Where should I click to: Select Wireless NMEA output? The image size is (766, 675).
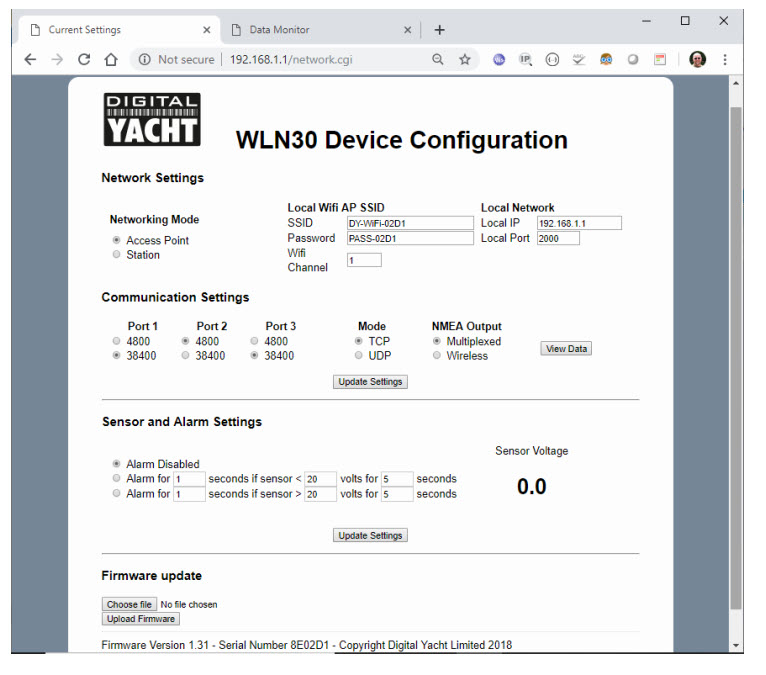437,355
